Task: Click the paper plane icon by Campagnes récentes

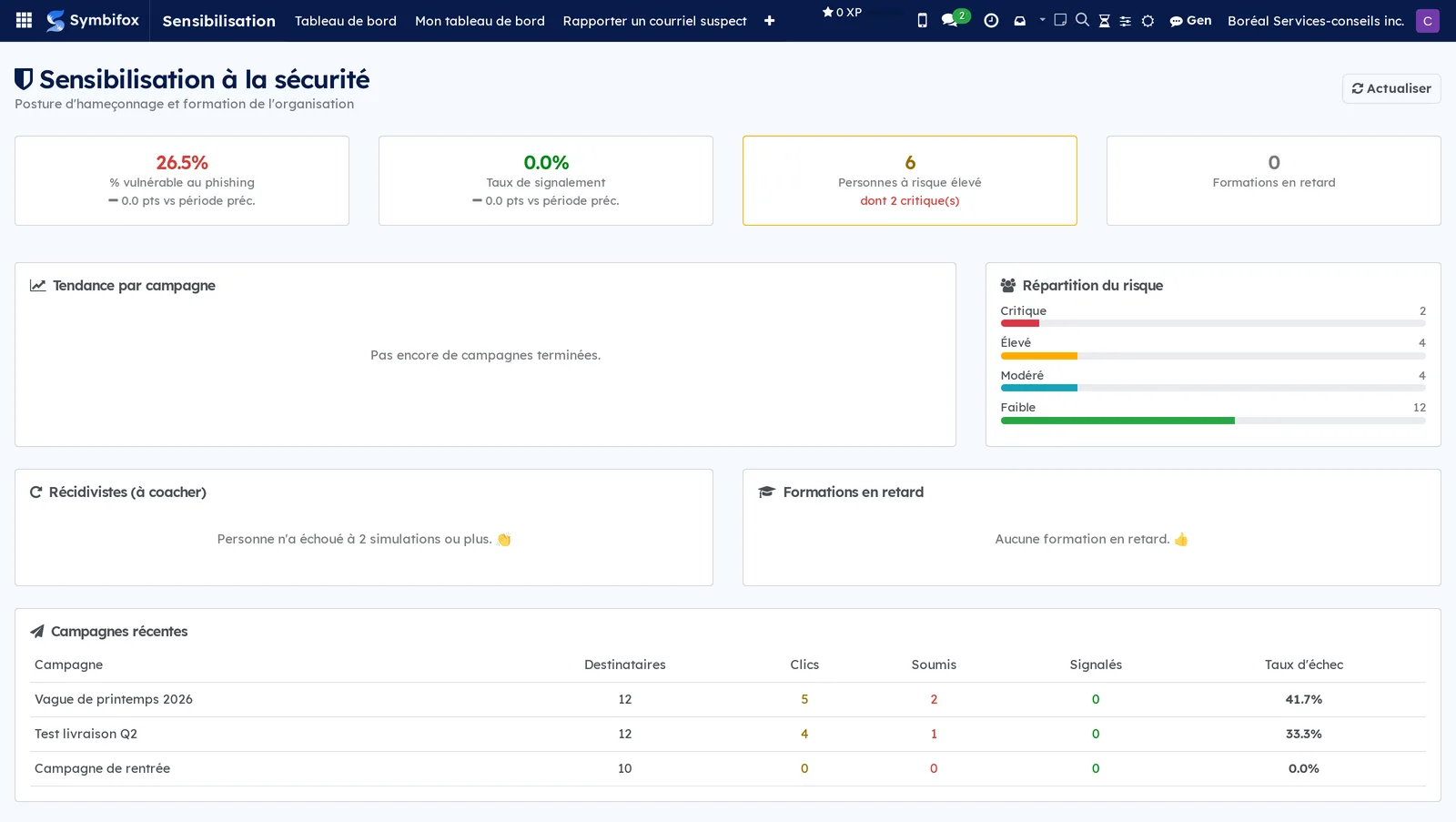Action: tap(37, 631)
